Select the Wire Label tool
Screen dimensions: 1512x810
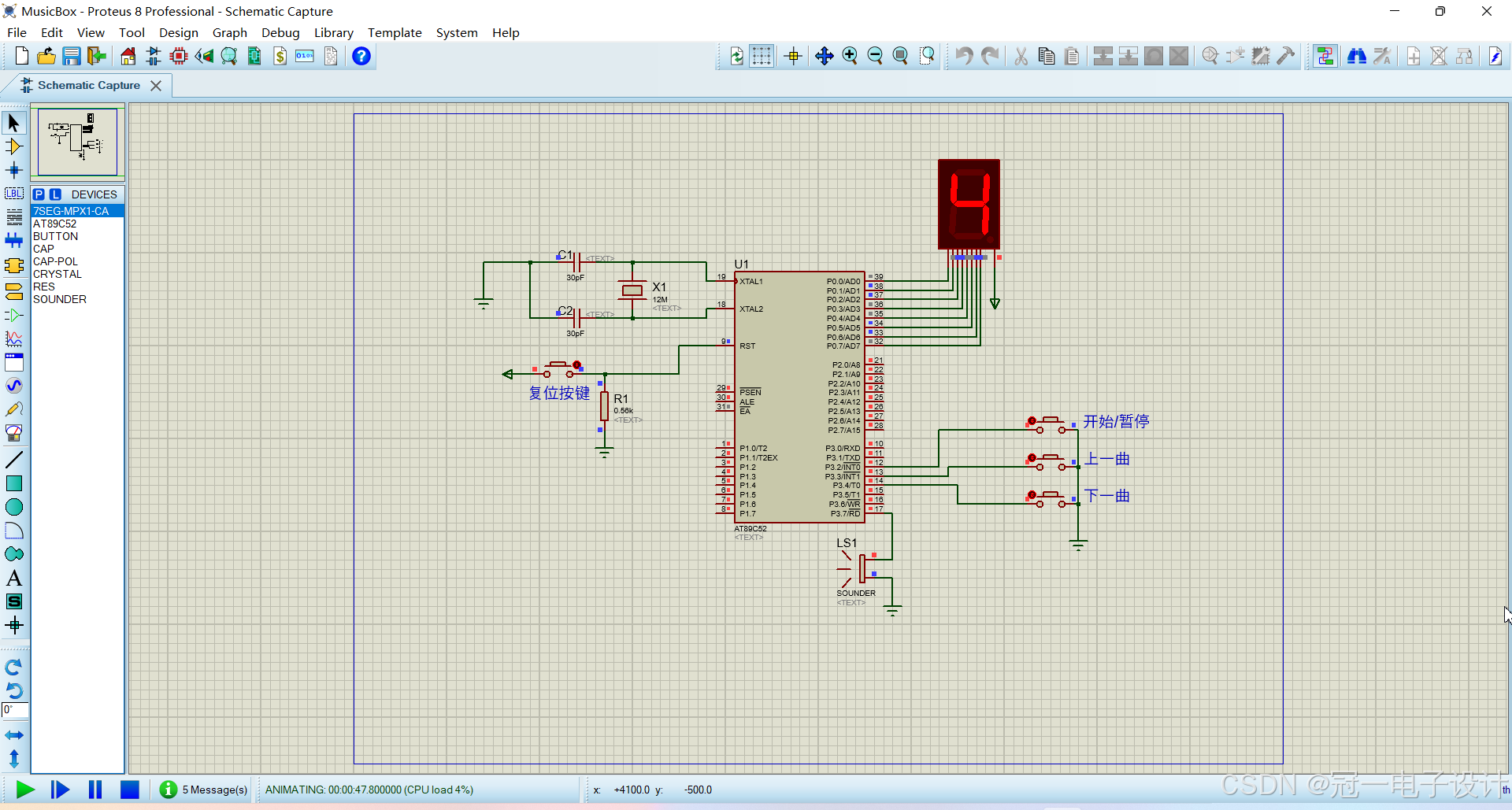14,194
